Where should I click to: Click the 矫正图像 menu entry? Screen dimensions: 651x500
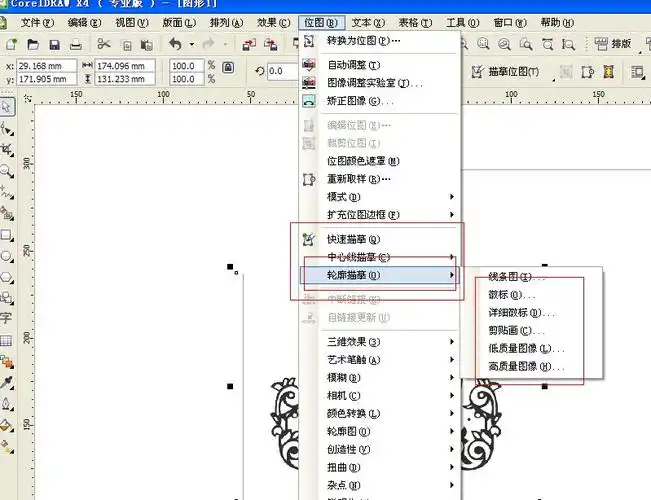(379, 101)
